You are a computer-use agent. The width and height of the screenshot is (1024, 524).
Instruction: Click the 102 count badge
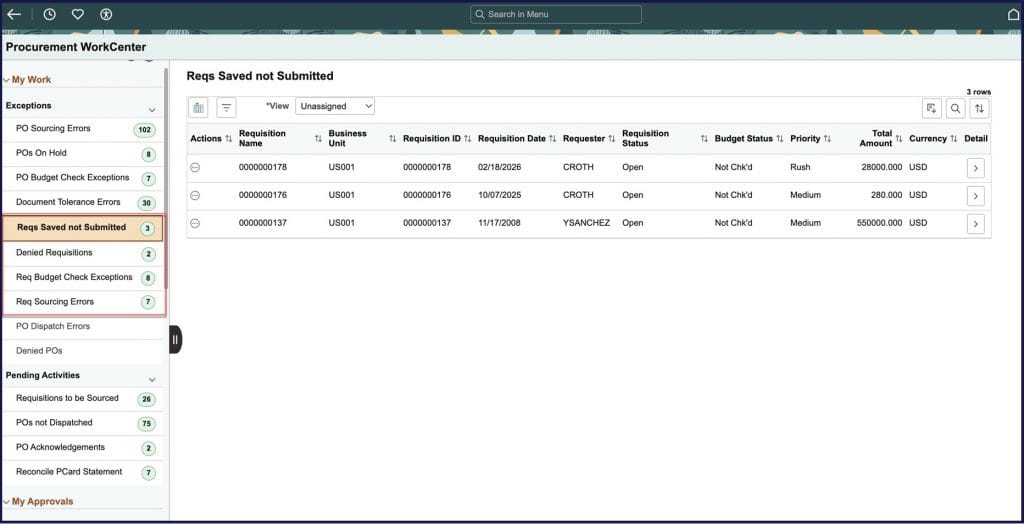(145, 130)
